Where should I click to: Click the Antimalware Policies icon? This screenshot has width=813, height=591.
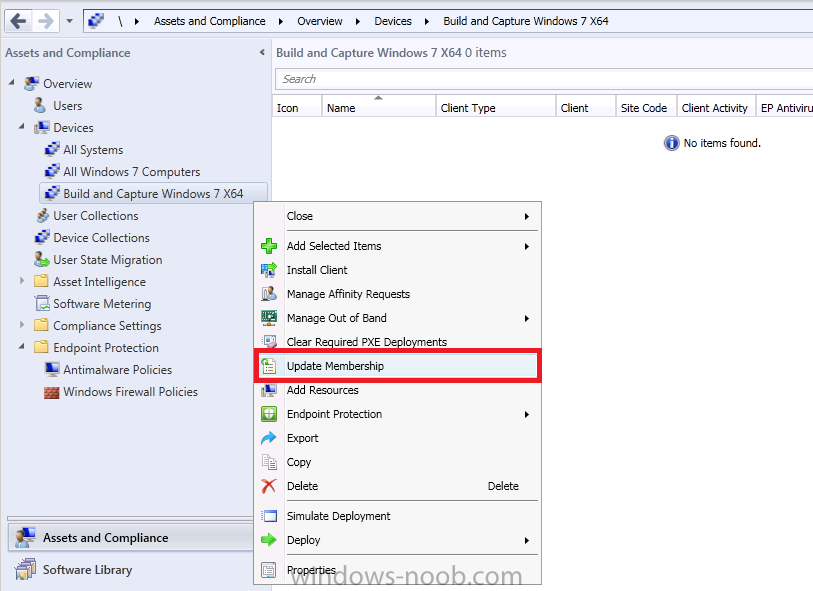52,369
